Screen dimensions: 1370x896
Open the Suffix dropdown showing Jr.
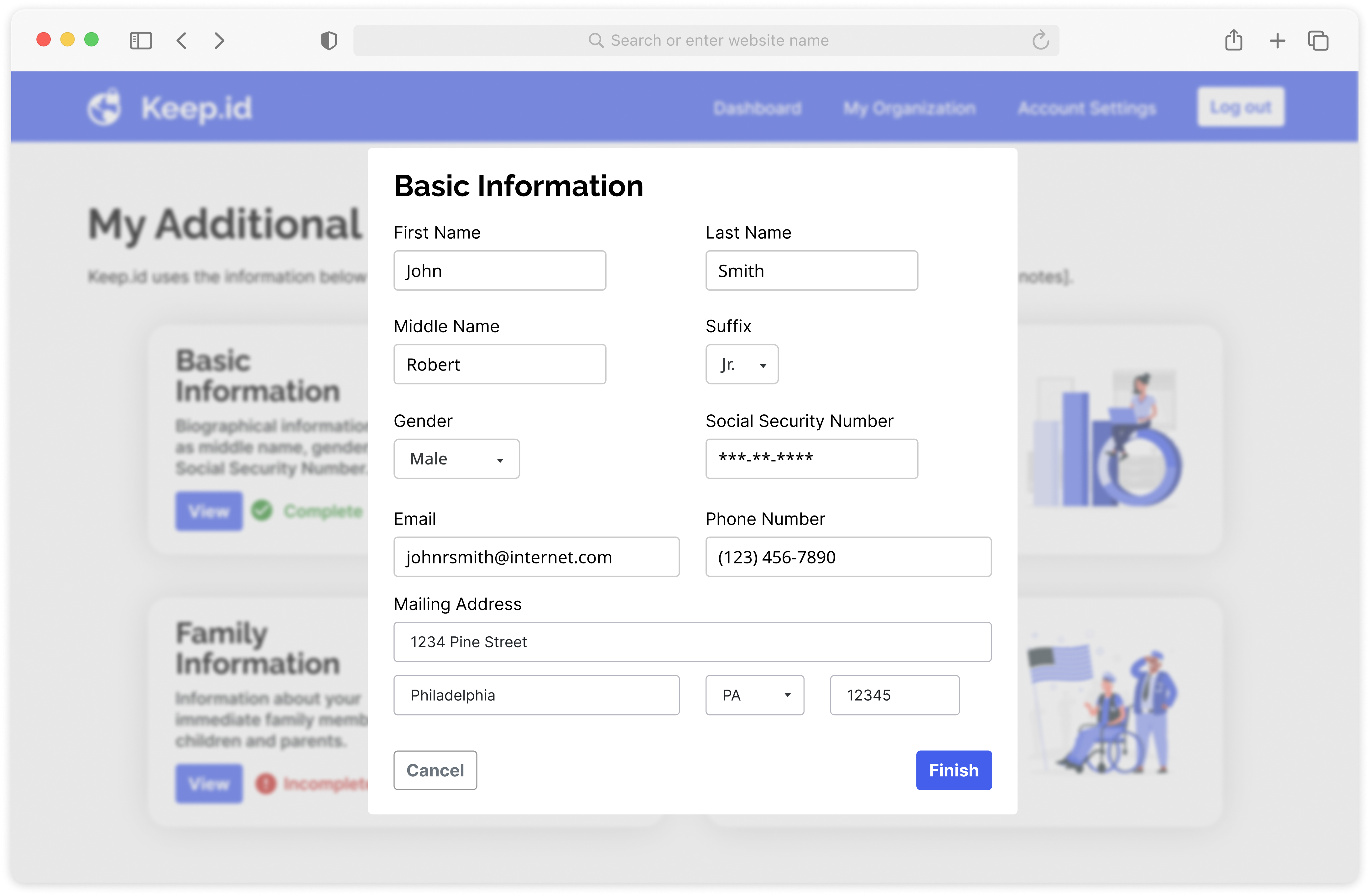coord(742,364)
